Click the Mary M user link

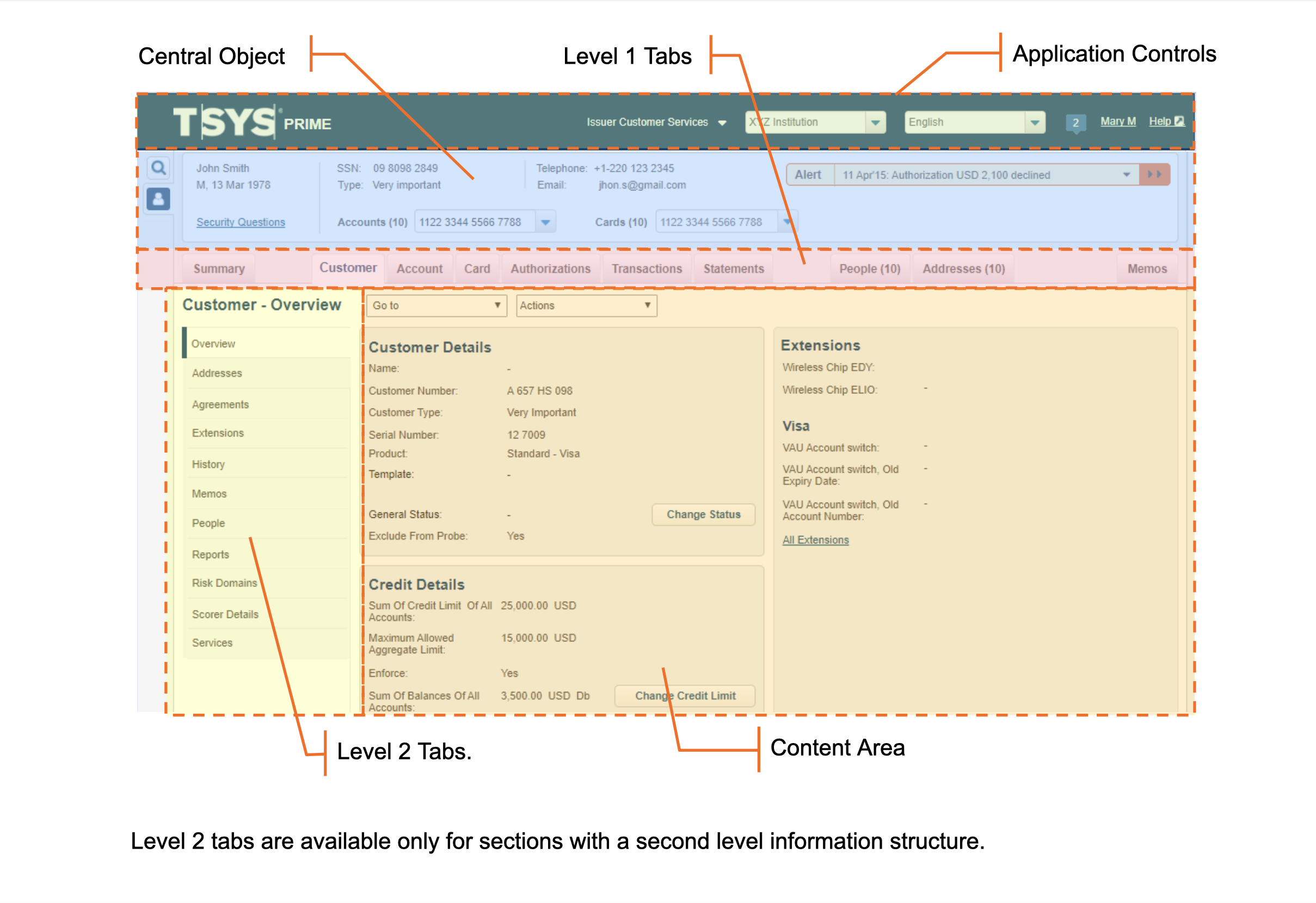[1118, 121]
